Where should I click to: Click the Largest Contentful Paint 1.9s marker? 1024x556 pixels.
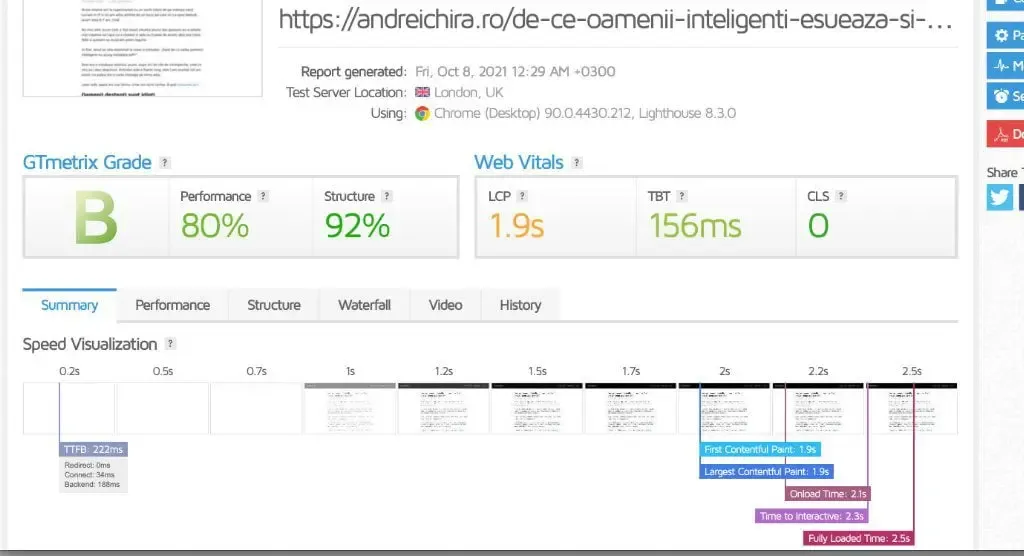point(766,472)
